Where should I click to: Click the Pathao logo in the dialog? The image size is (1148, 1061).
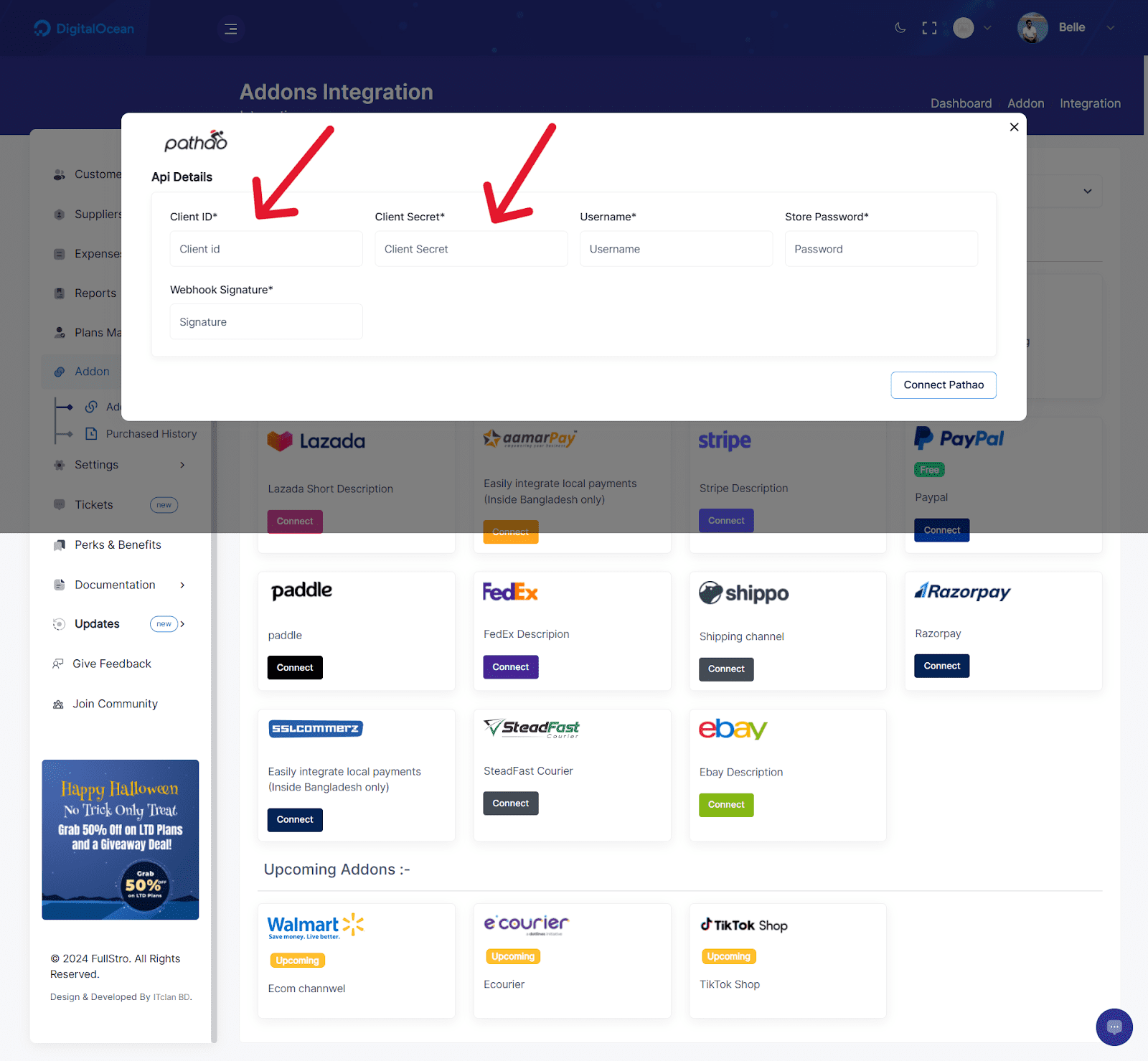[x=195, y=141]
